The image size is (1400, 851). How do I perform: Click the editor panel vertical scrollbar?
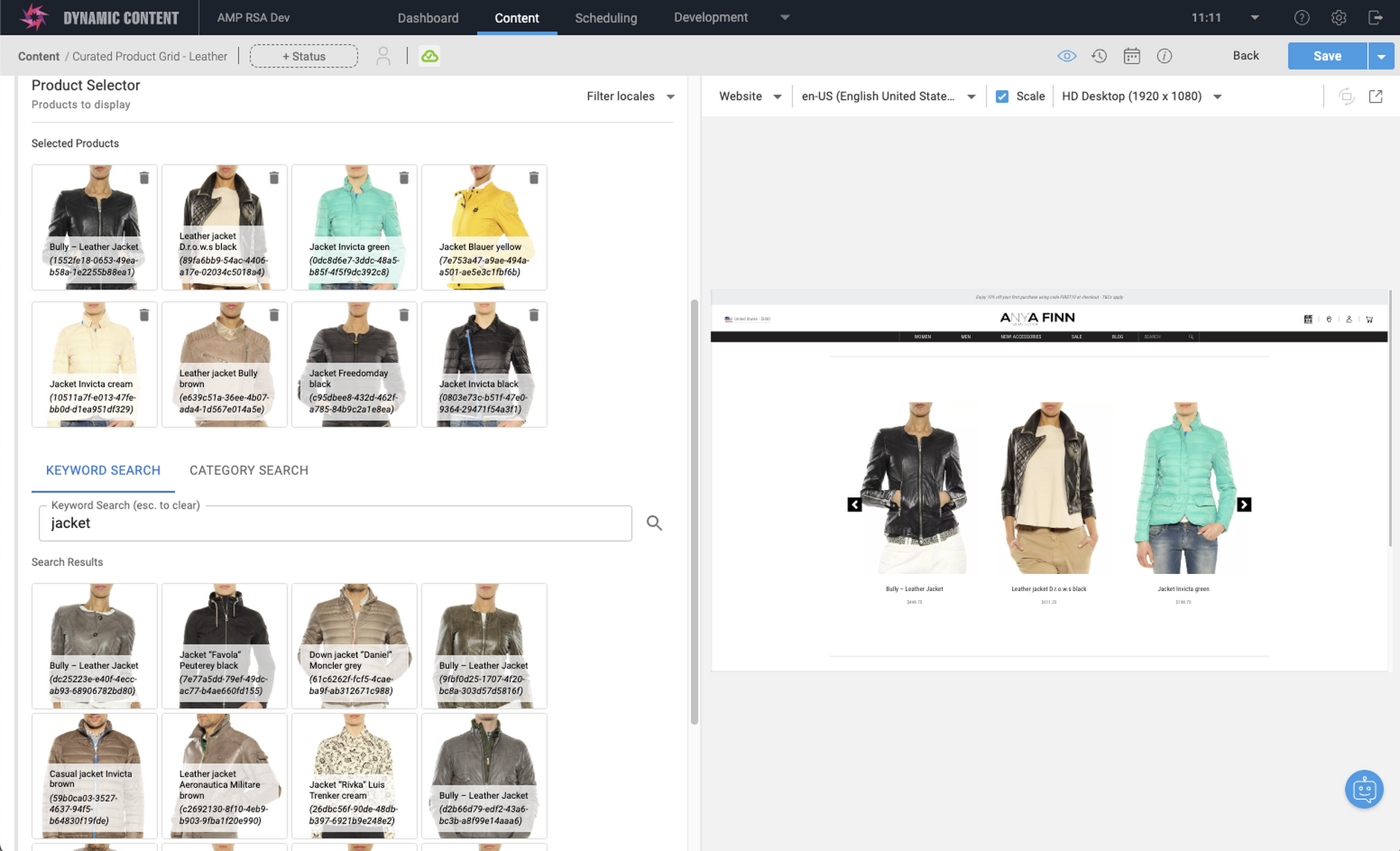point(694,511)
